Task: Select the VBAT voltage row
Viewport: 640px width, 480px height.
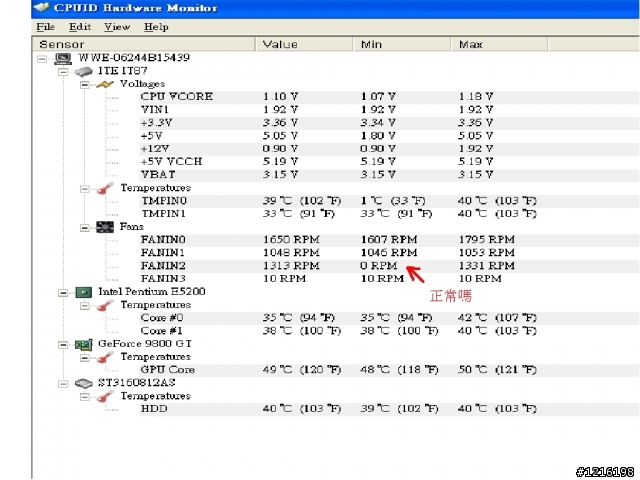Action: [x=389, y=175]
